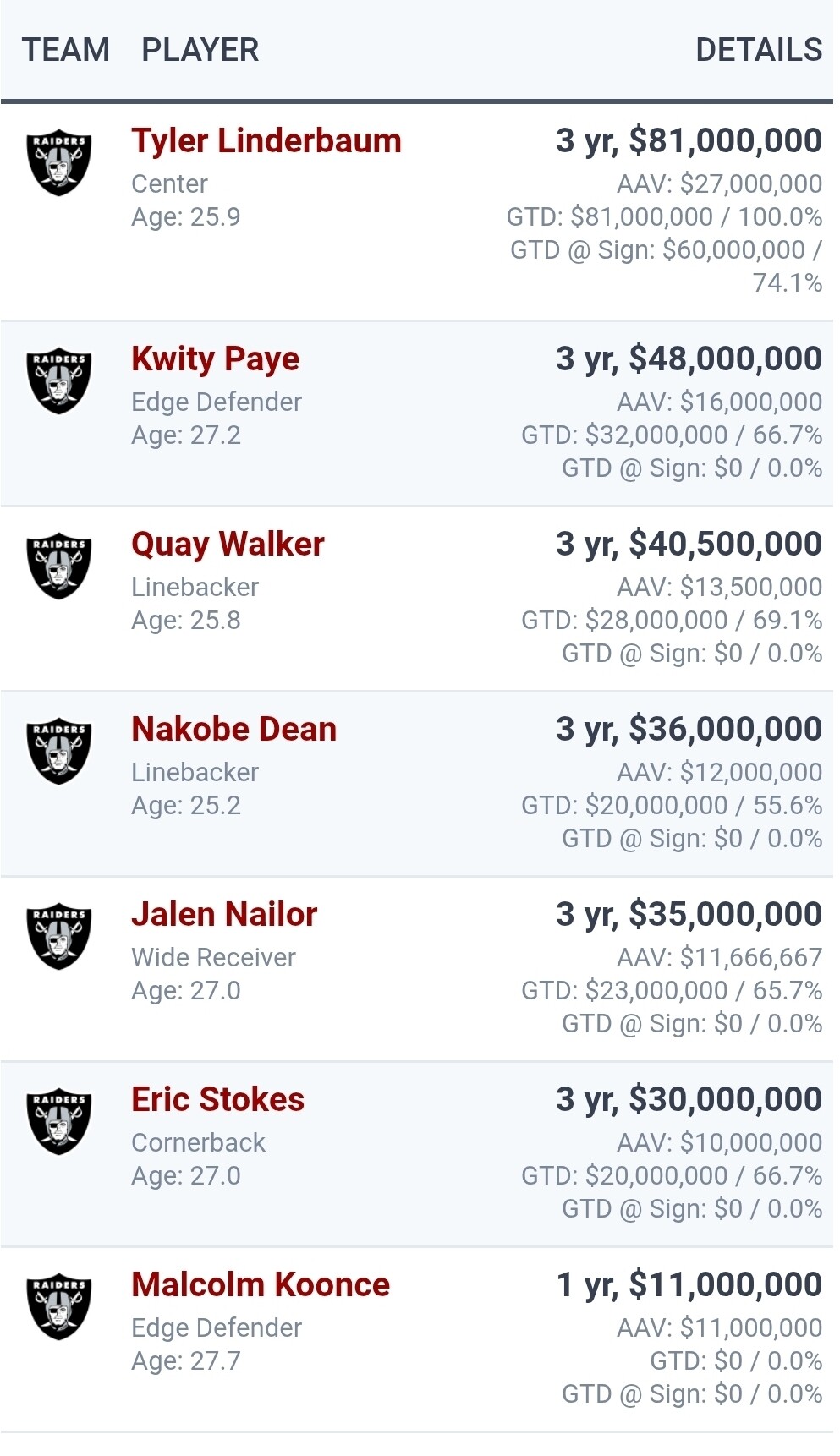Click the TEAM column header
Screen dimensions: 840x1456
[x=66, y=50]
